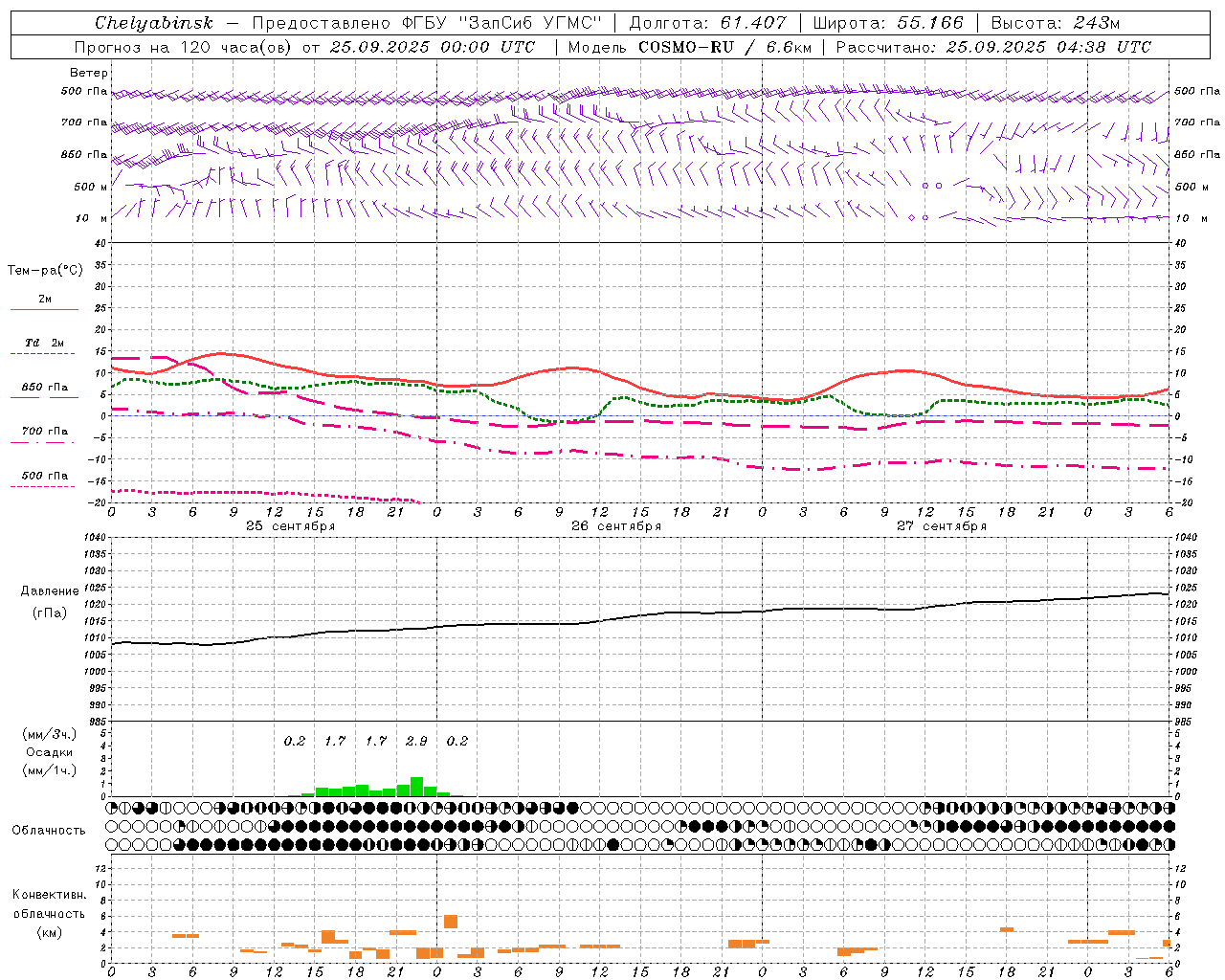Image resolution: width=1225 pixels, height=980 pixels.
Task: Click the 'Осадки' precipitation label
Action: (x=50, y=752)
